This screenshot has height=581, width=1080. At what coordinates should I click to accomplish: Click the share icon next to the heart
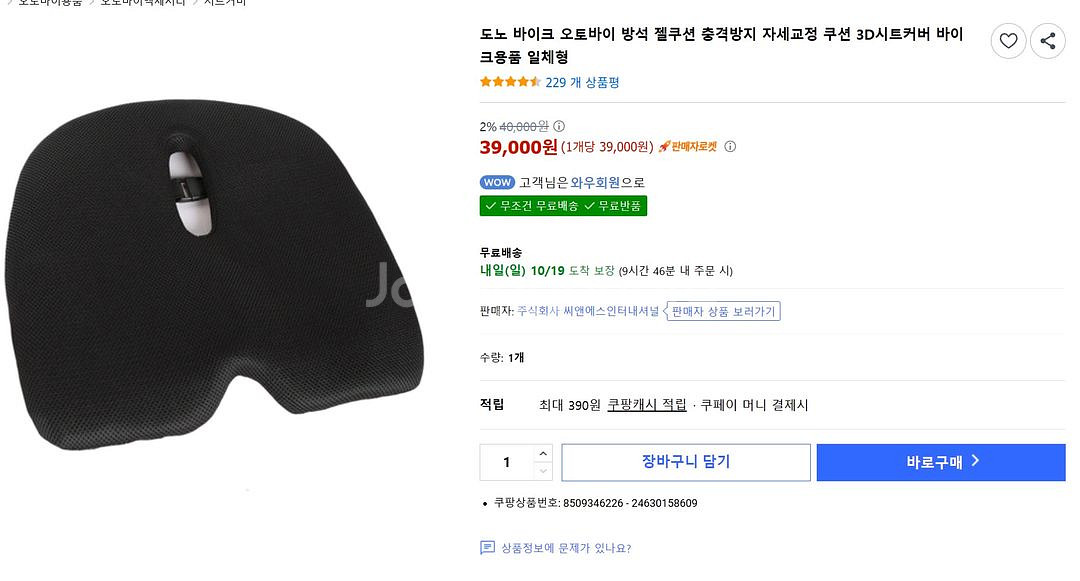pos(1047,41)
